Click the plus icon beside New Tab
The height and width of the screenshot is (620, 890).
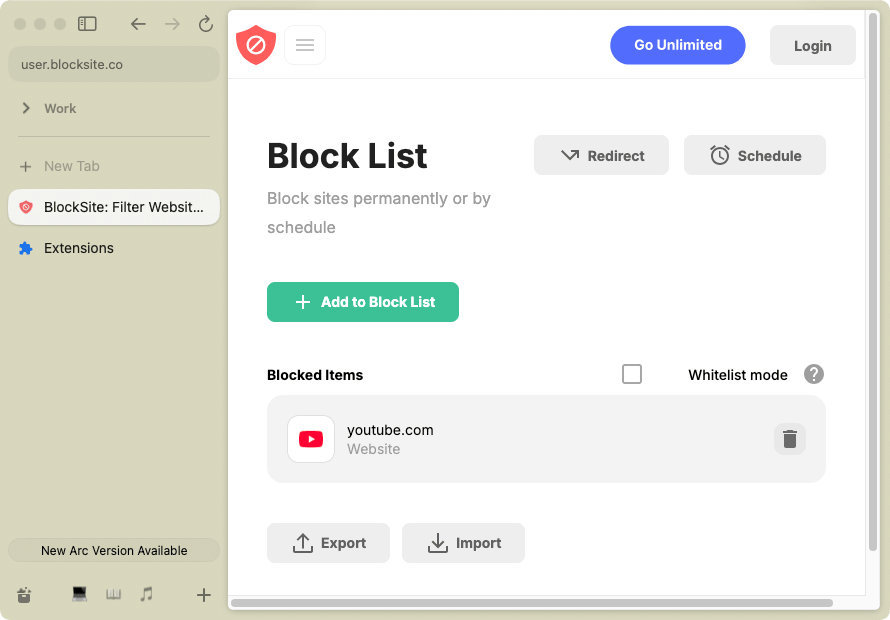click(26, 166)
